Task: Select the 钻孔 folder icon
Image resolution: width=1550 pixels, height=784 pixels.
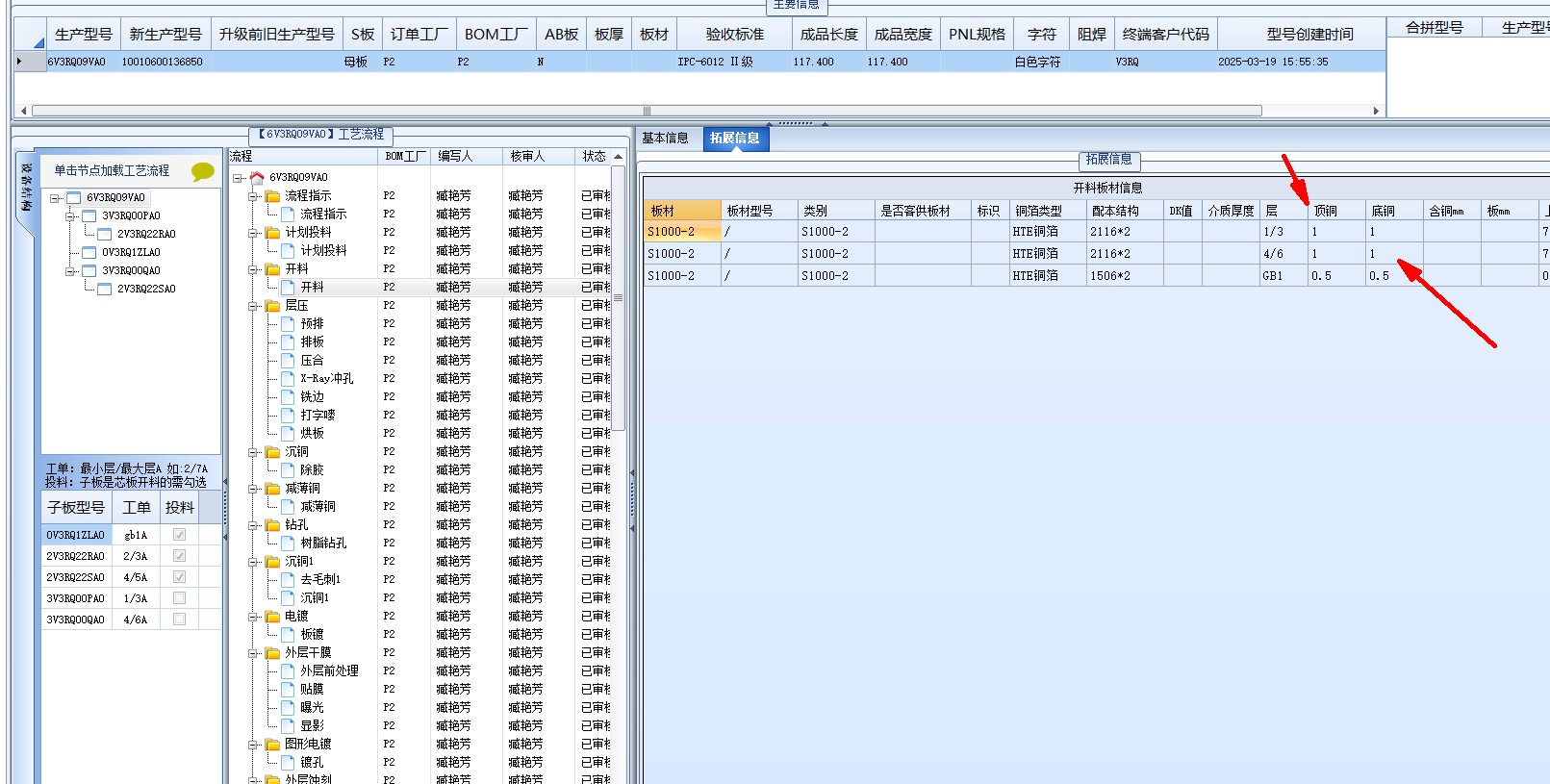Action: [272, 525]
